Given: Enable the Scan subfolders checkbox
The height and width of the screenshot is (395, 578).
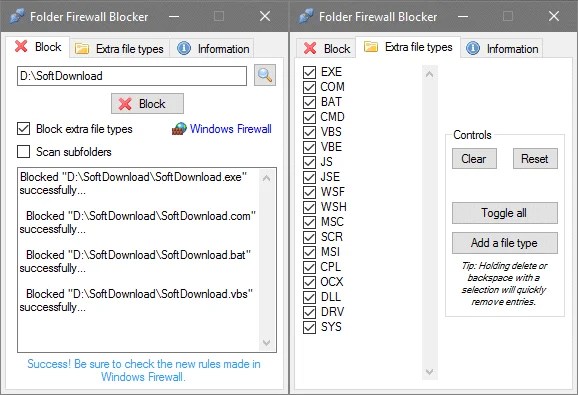Looking at the screenshot, I should (24, 151).
